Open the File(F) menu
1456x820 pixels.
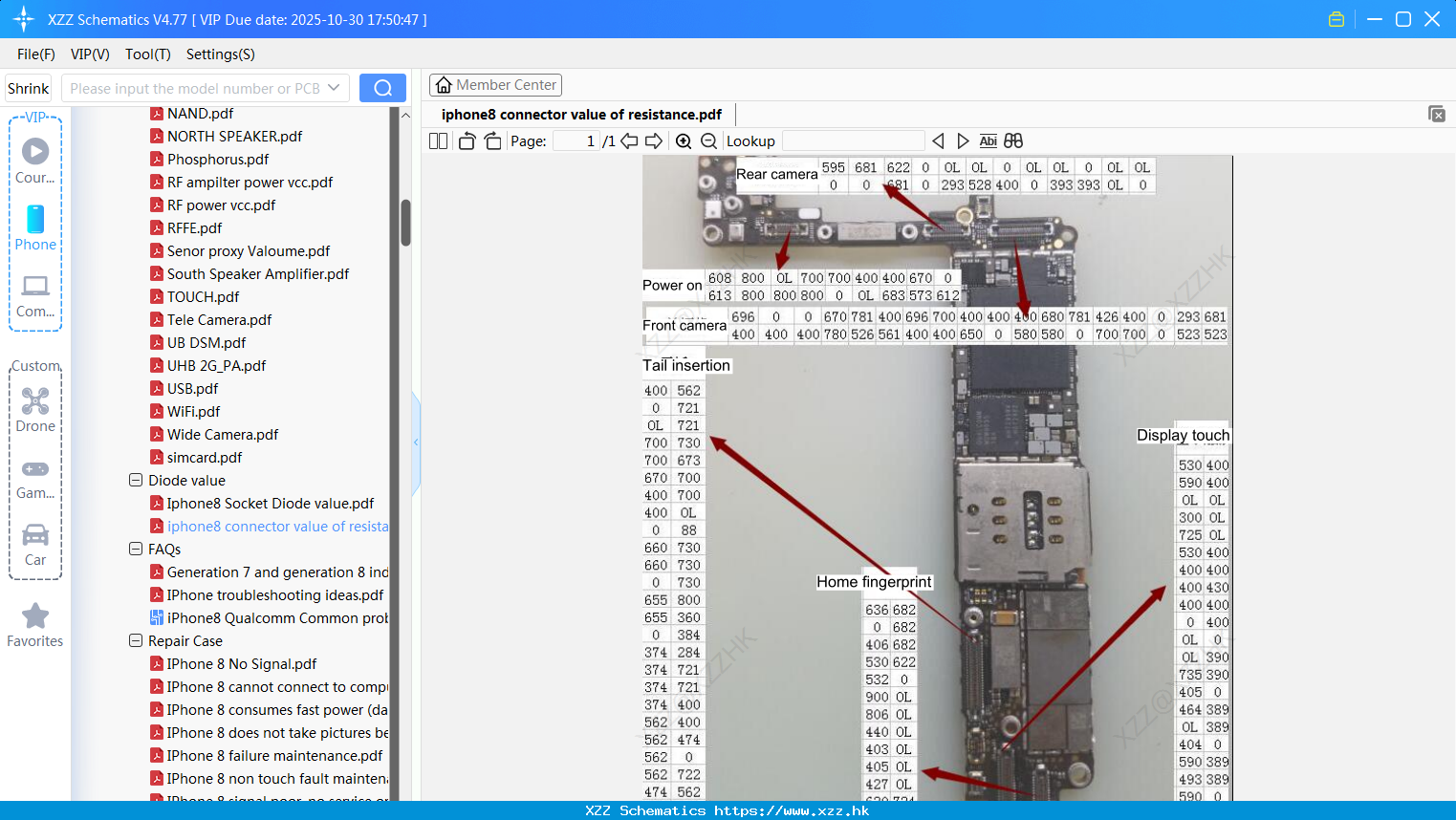pyautogui.click(x=36, y=54)
